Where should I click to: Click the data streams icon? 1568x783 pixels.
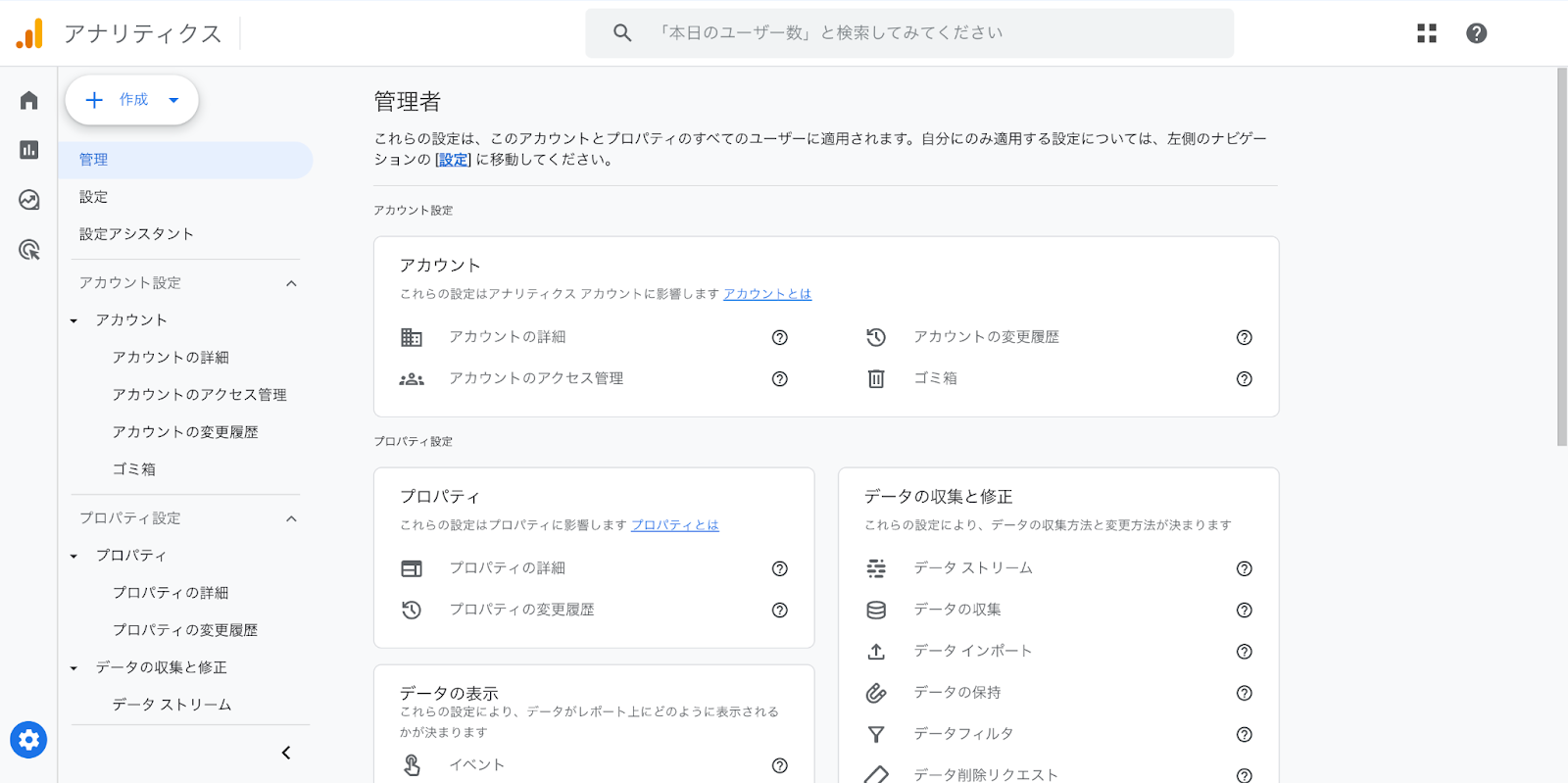[876, 568]
